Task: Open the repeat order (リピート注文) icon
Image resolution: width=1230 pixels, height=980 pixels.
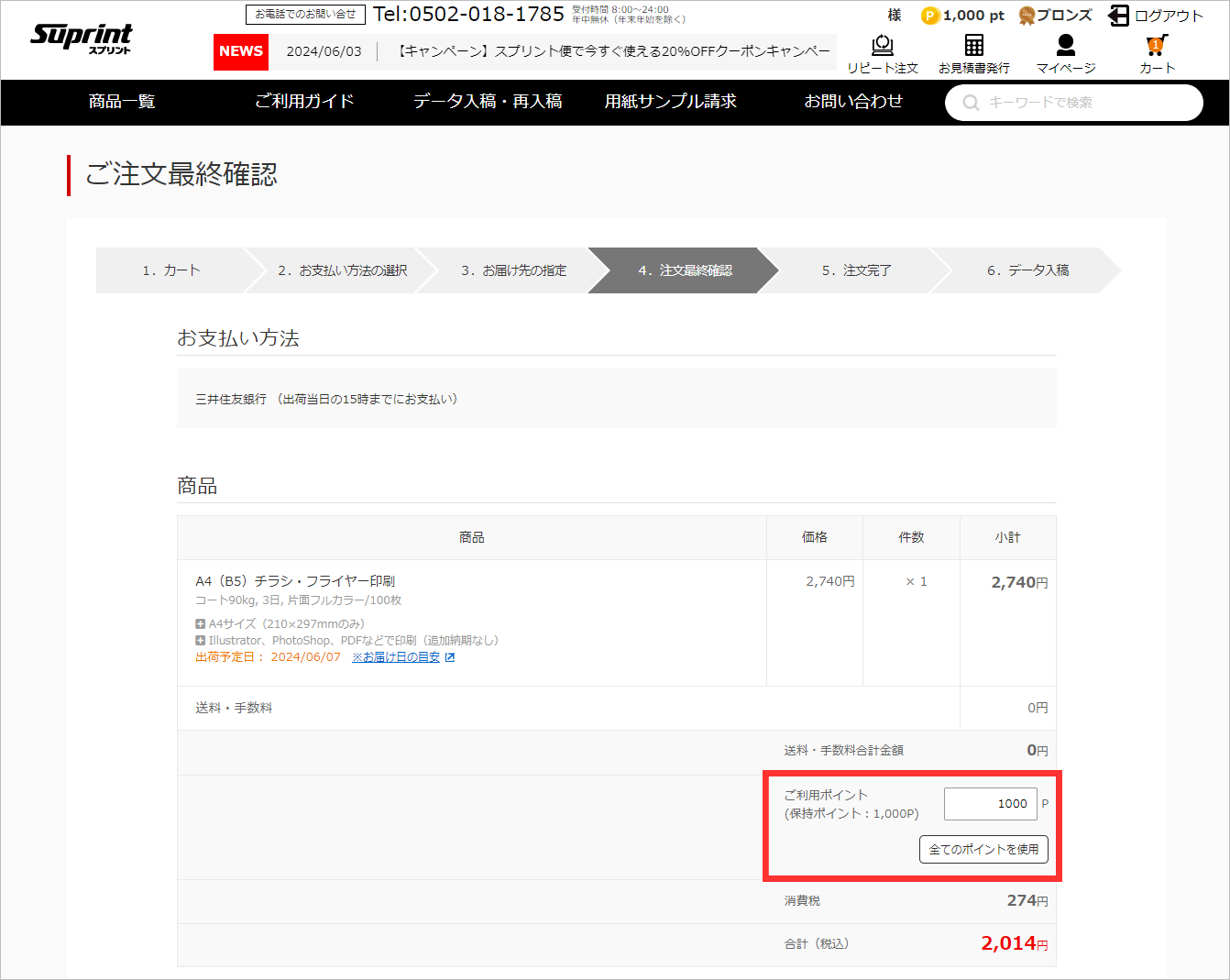Action: click(x=882, y=46)
